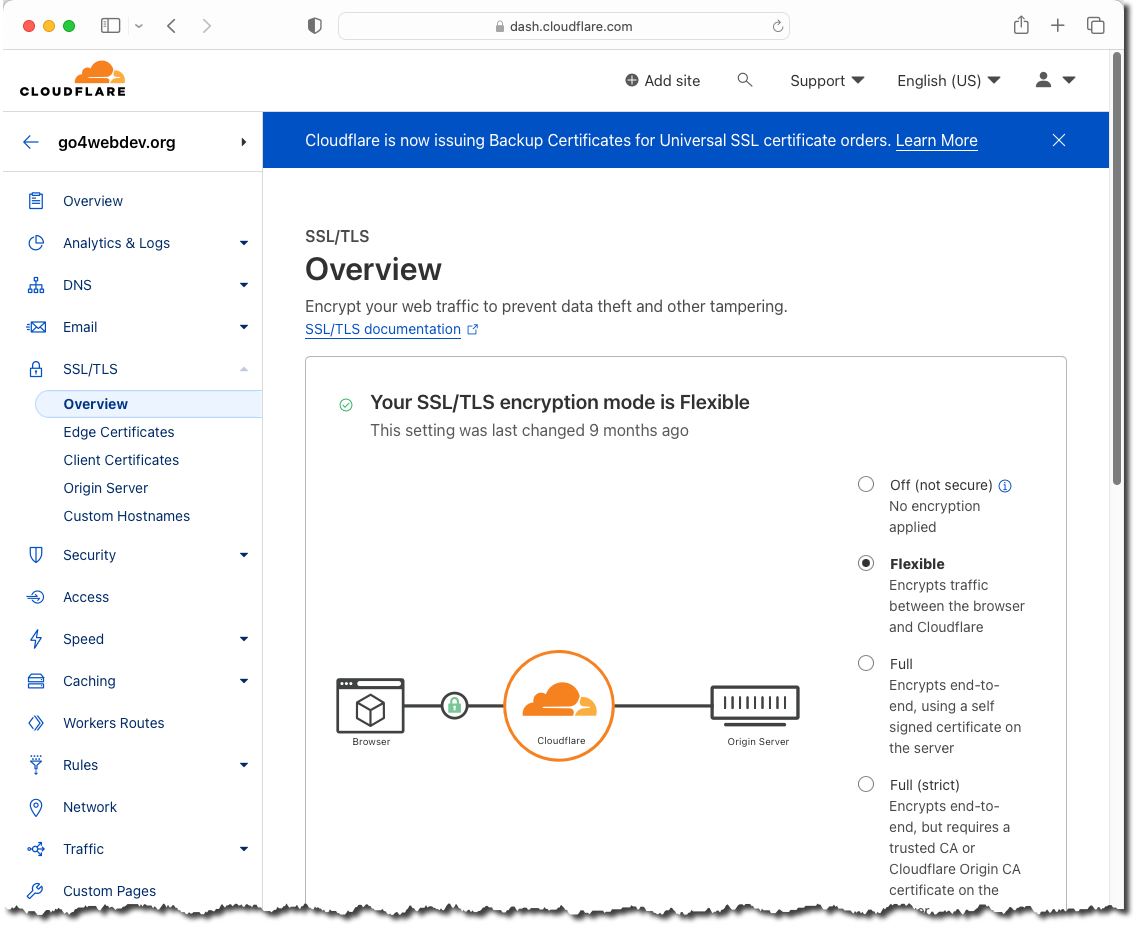This screenshot has height=949, width=1136.
Task: Click the Network text in sidebar
Action: click(x=90, y=807)
